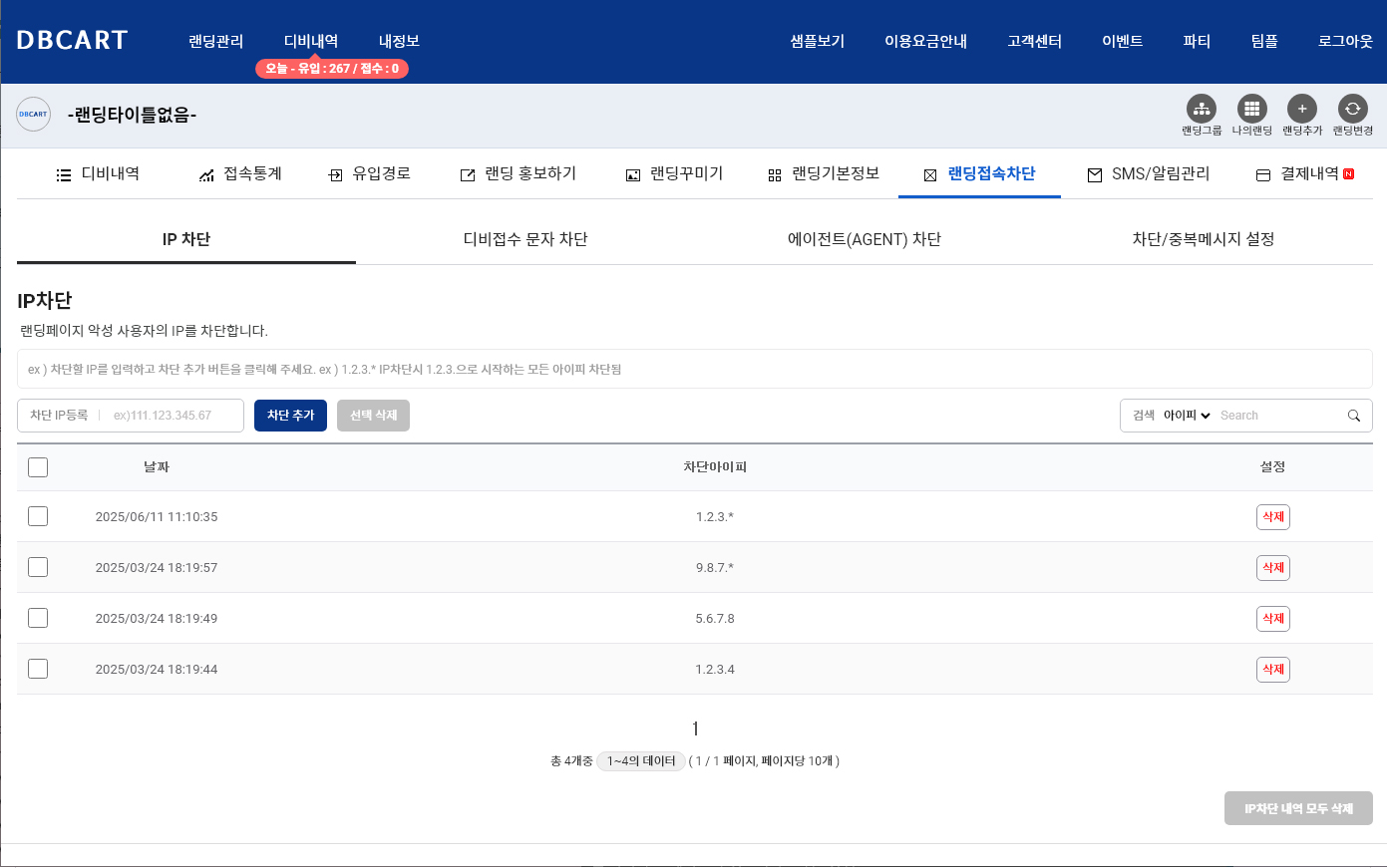Click the DBCART round logo icon

pyautogui.click(x=33, y=115)
